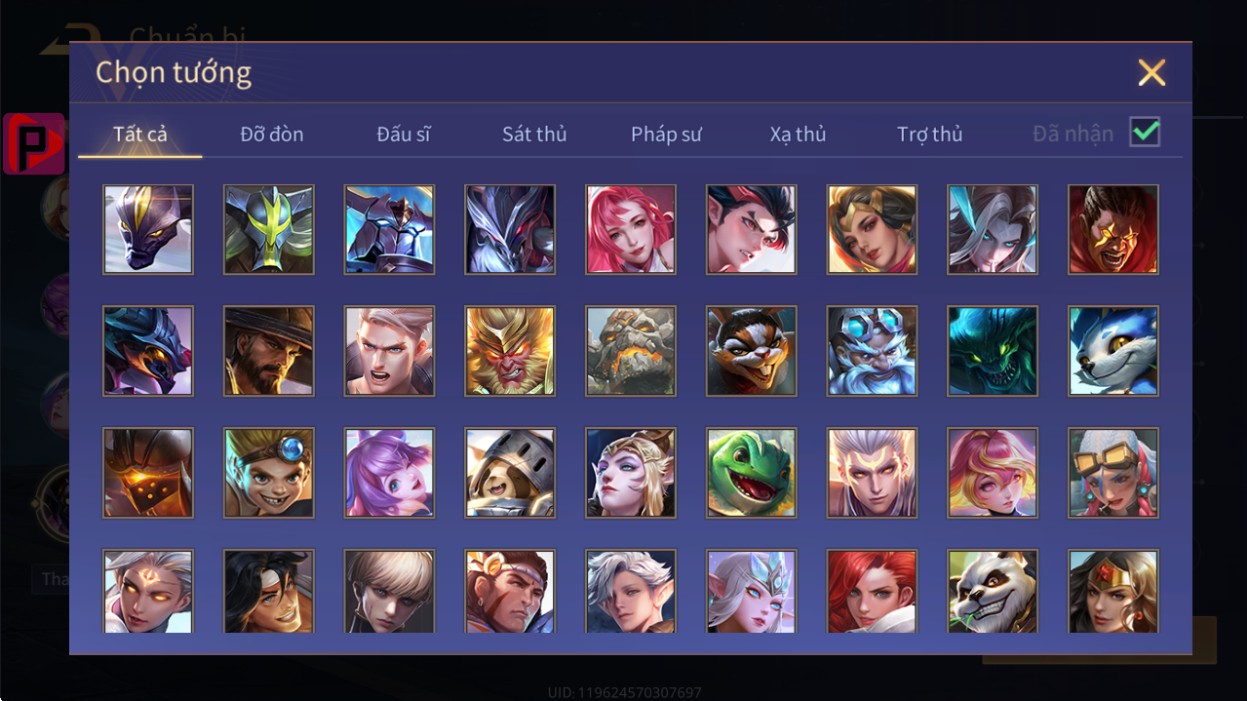Show the Trợ thủ hero category
Viewport: 1247px width, 701px height.
coord(930,134)
